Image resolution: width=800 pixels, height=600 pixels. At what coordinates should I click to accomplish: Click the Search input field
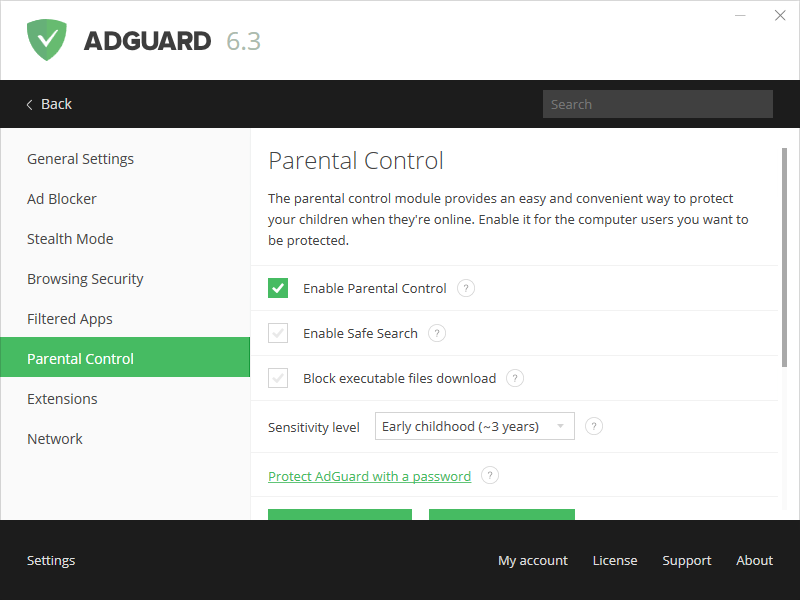point(657,104)
